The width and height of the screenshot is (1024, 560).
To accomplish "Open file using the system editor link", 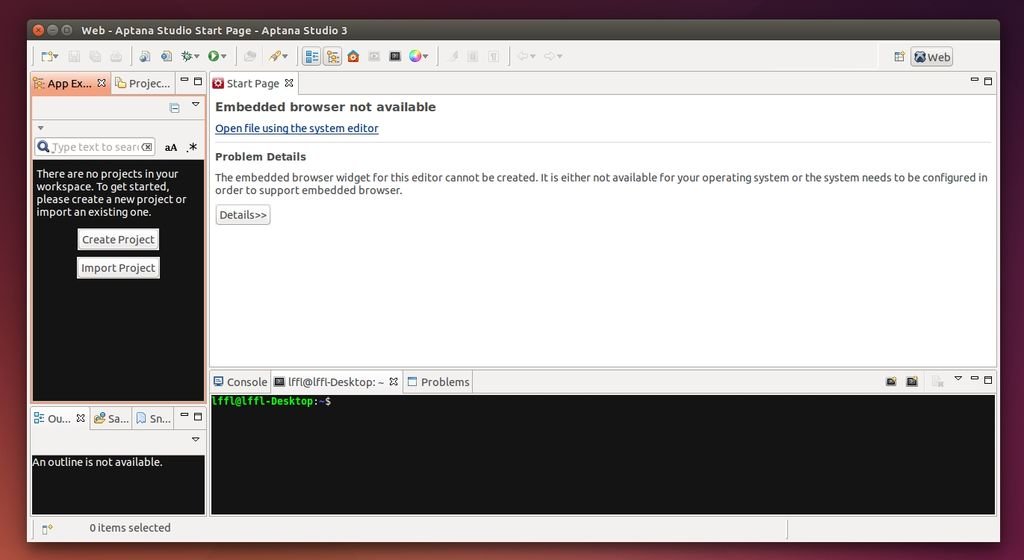I will [297, 128].
